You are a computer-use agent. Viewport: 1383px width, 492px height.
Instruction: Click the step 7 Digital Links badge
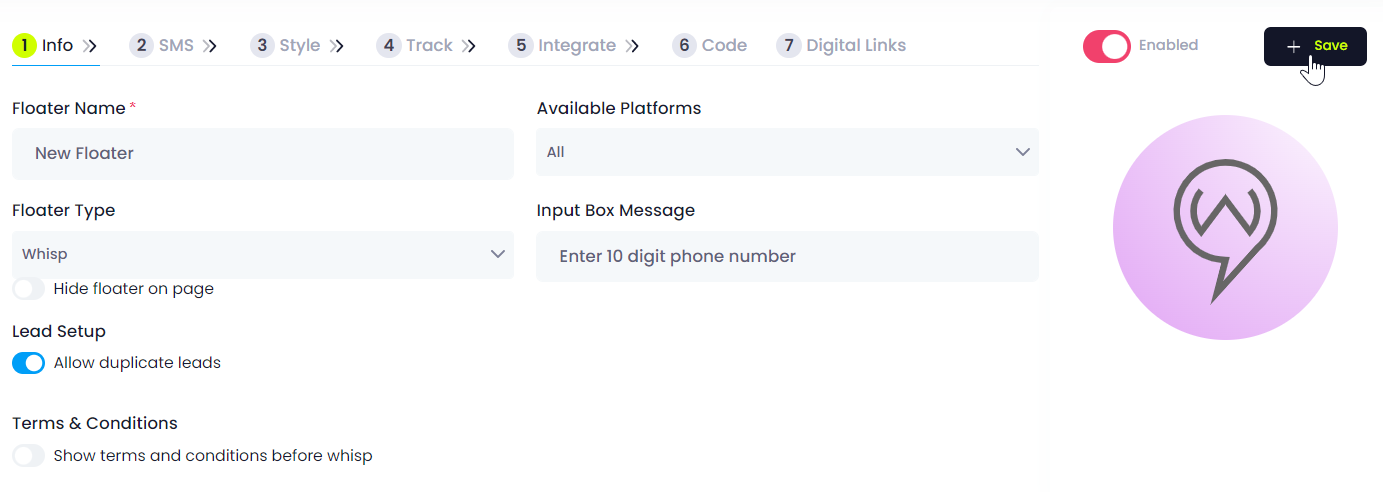click(x=789, y=45)
